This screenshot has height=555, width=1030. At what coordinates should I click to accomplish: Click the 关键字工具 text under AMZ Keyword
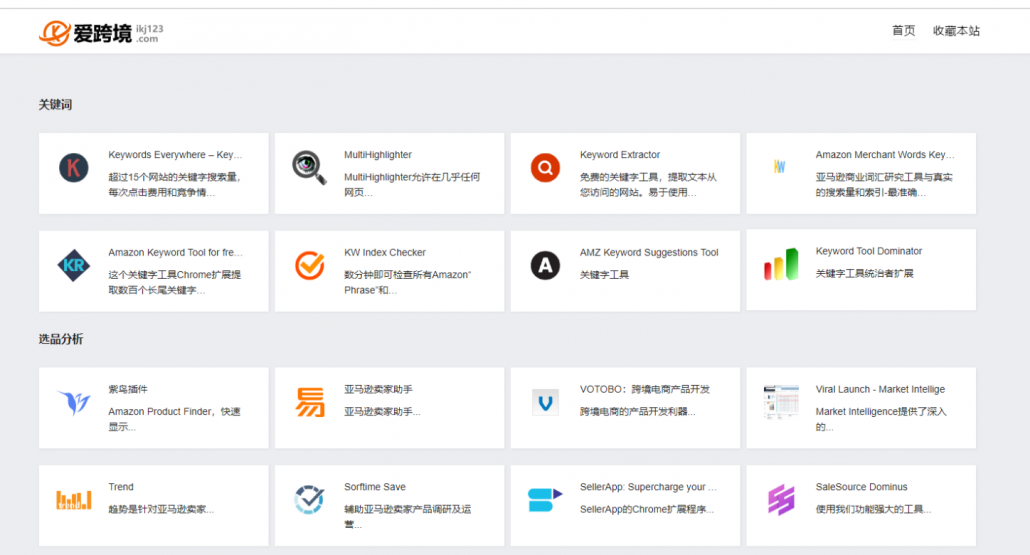604,275
